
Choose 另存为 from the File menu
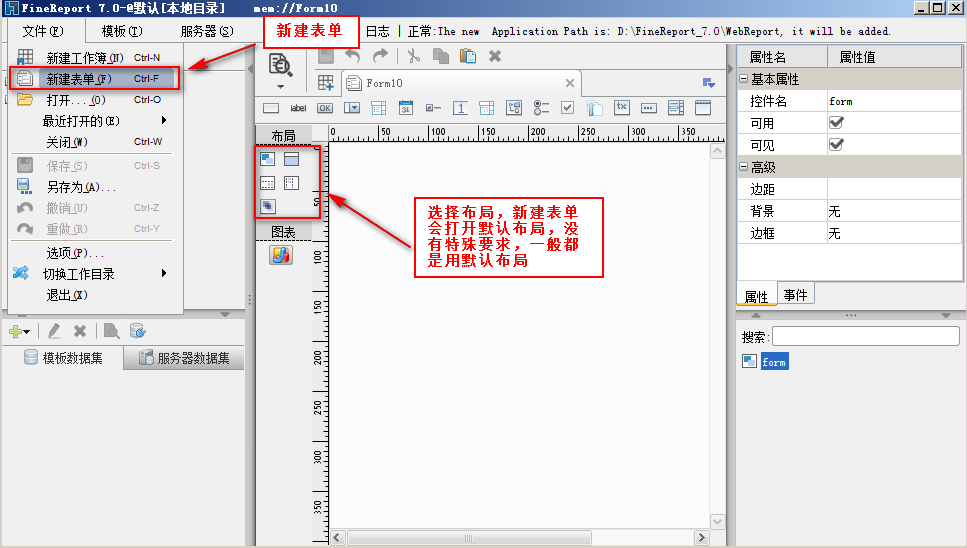pyautogui.click(x=96, y=187)
